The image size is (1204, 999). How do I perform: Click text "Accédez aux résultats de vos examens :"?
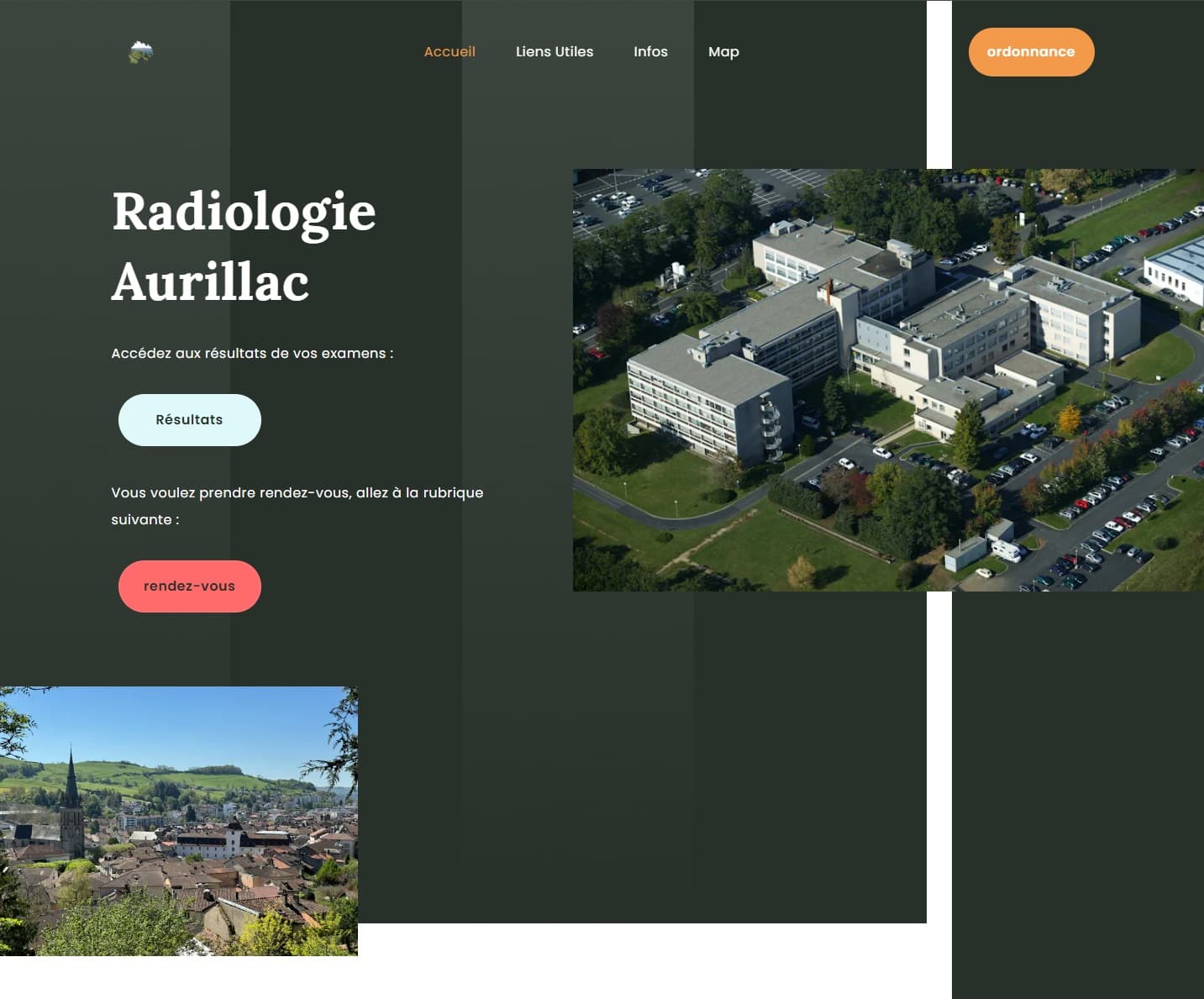[x=252, y=354]
